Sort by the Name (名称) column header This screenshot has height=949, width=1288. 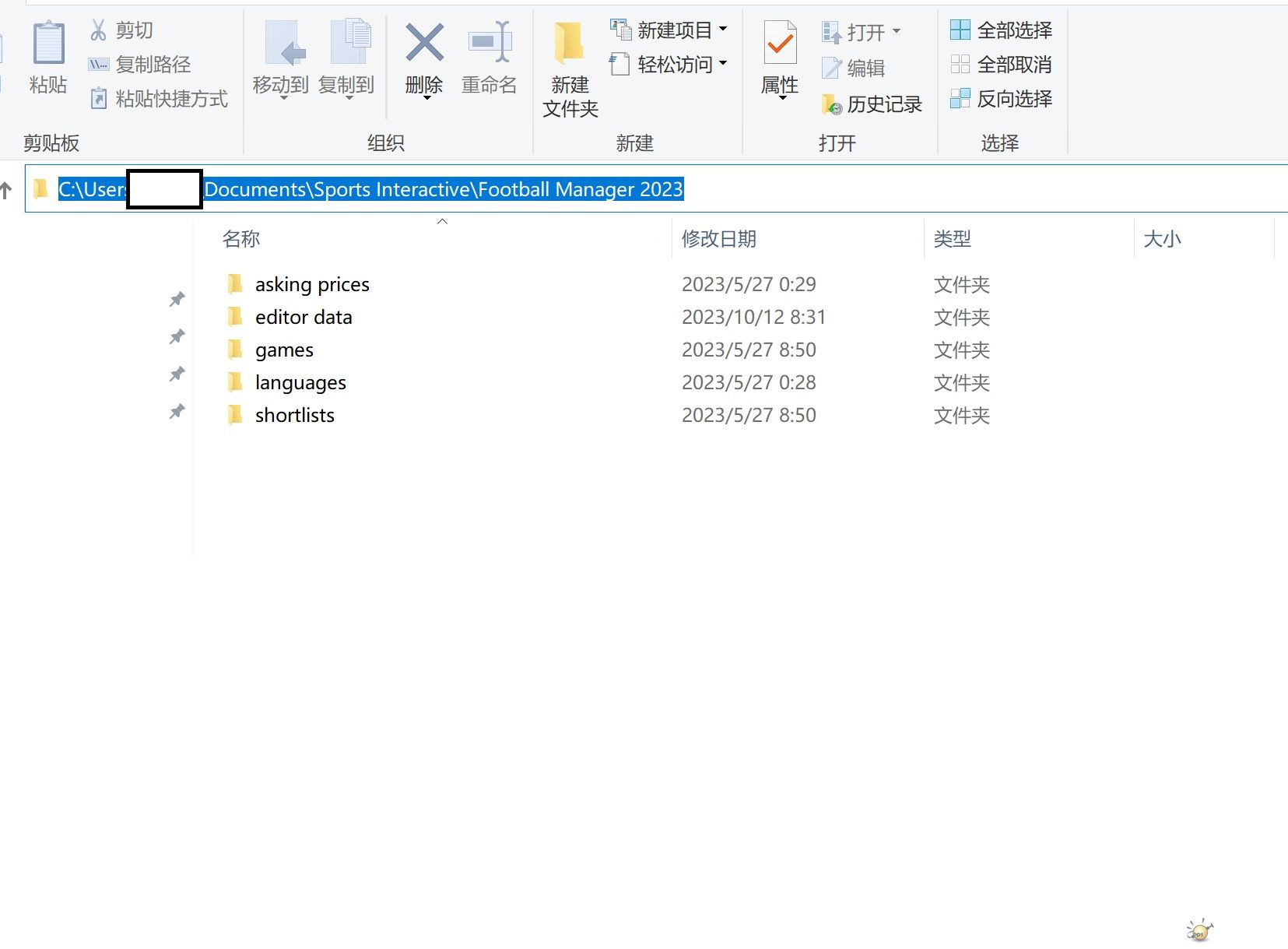pos(241,239)
